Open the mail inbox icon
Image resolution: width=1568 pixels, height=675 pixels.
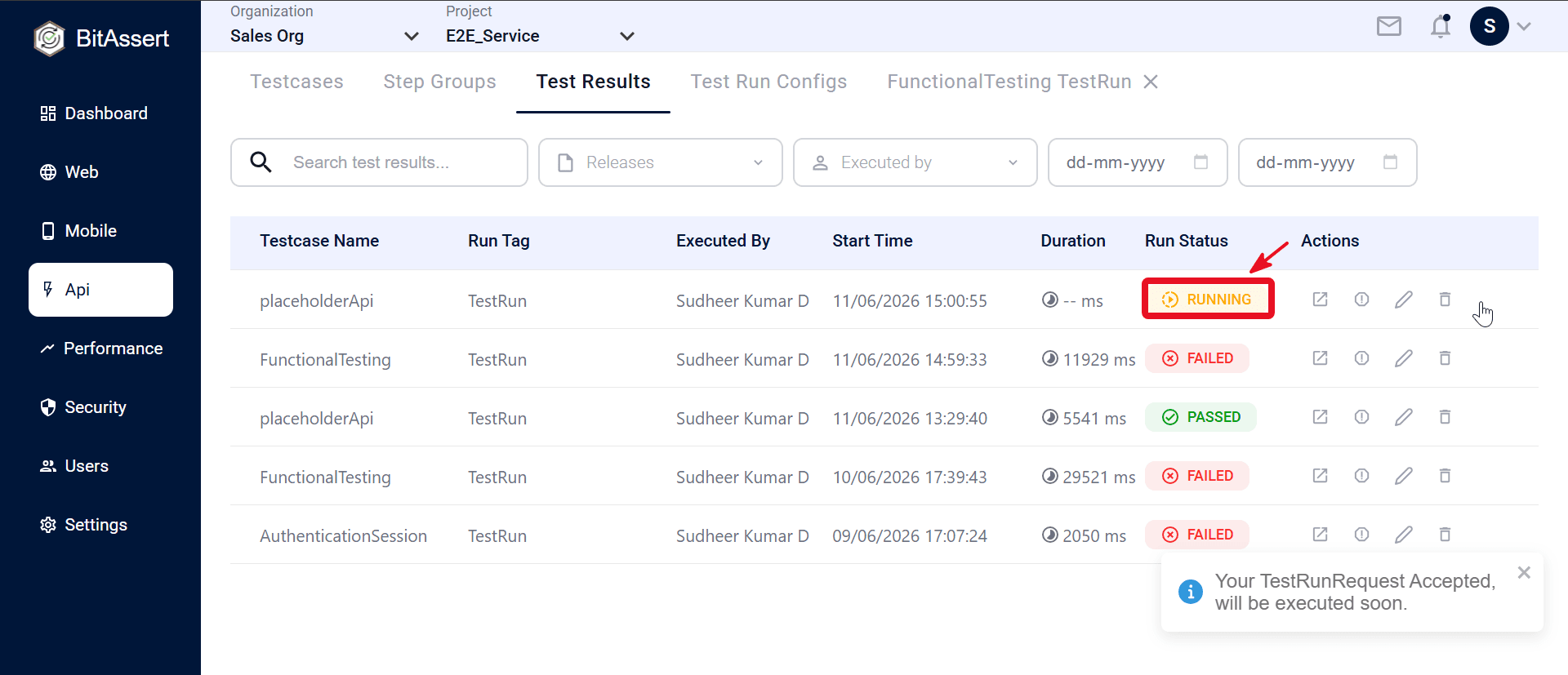pos(1388,26)
